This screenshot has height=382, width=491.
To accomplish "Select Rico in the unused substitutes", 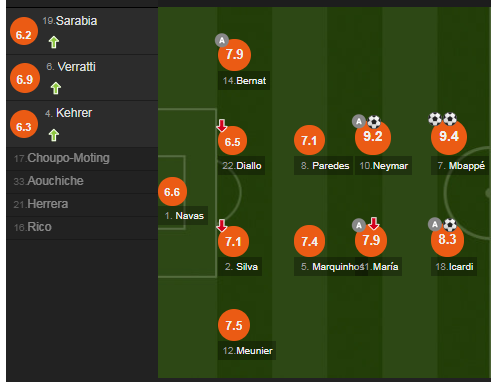I will click(x=82, y=227).
